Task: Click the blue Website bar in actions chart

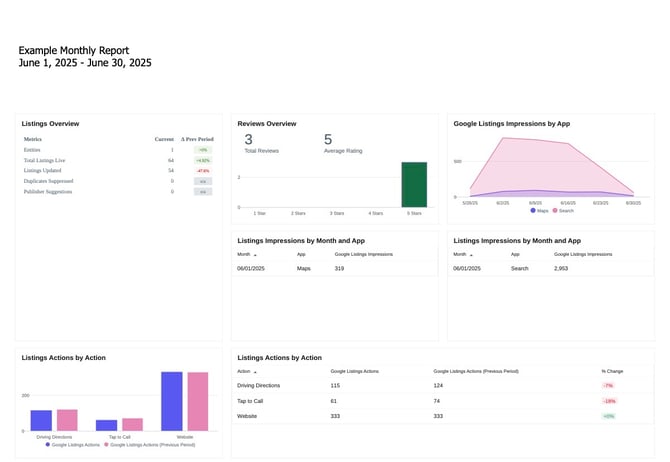Action: click(172, 401)
